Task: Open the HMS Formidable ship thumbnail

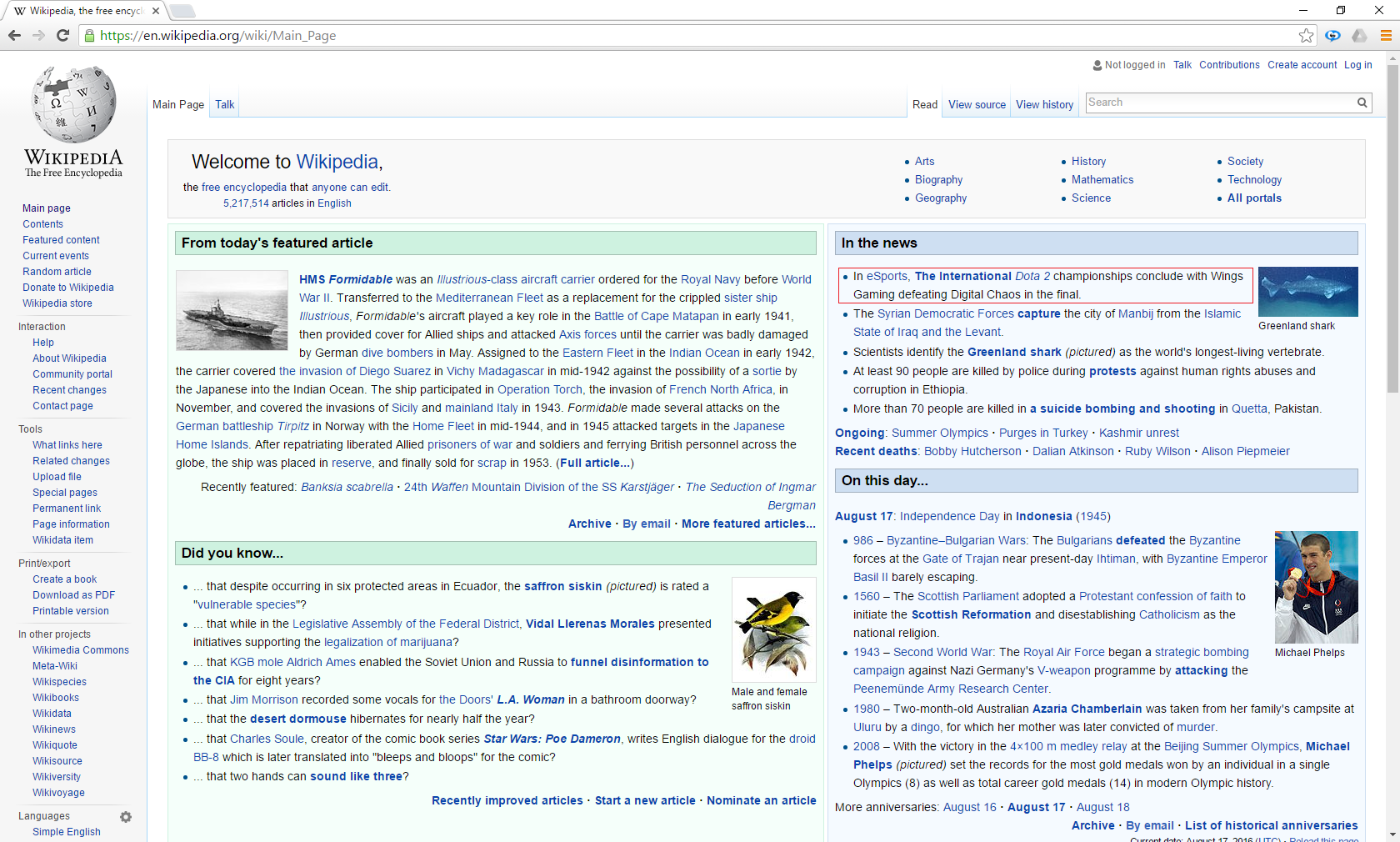Action: 232,310
